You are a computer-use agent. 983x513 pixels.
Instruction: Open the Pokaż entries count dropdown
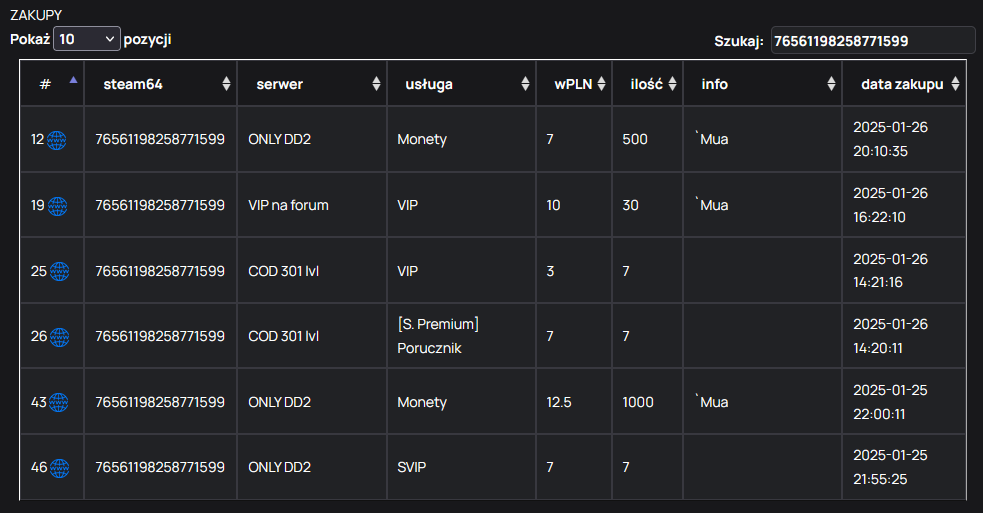(87, 39)
